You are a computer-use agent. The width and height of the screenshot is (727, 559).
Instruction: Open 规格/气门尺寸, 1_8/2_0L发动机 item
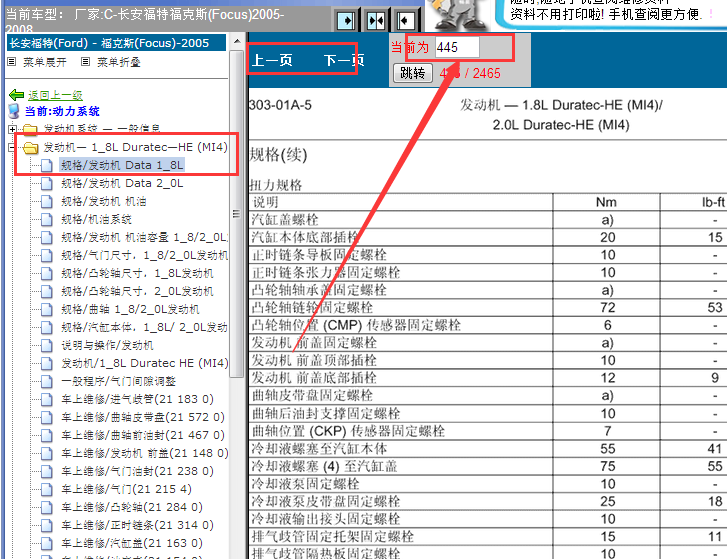pos(144,255)
